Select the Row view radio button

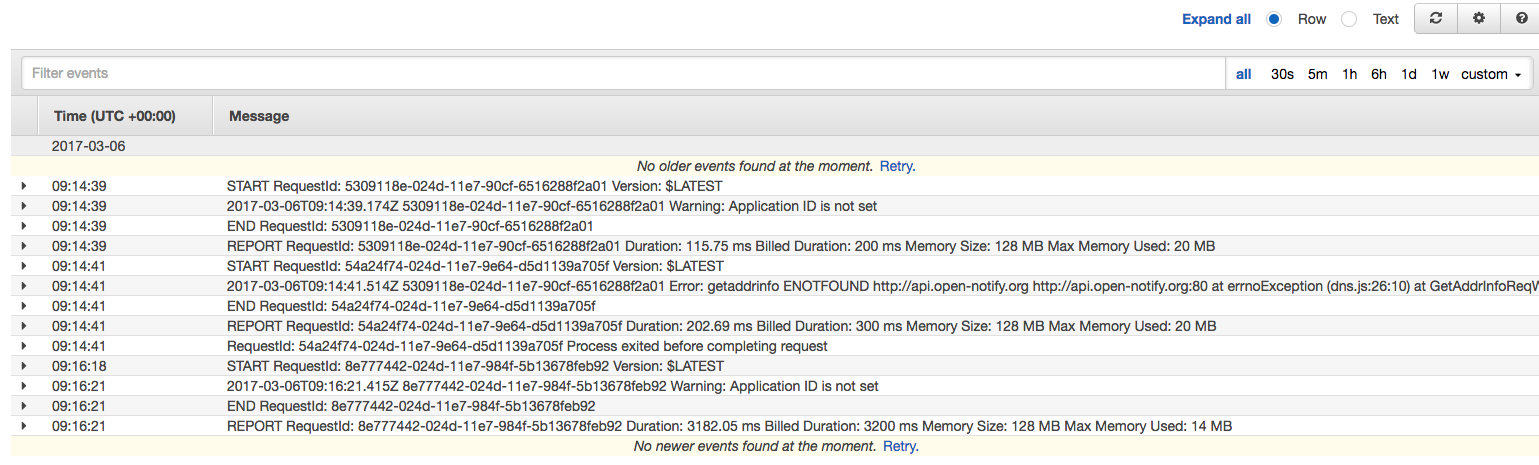pos(1274,19)
